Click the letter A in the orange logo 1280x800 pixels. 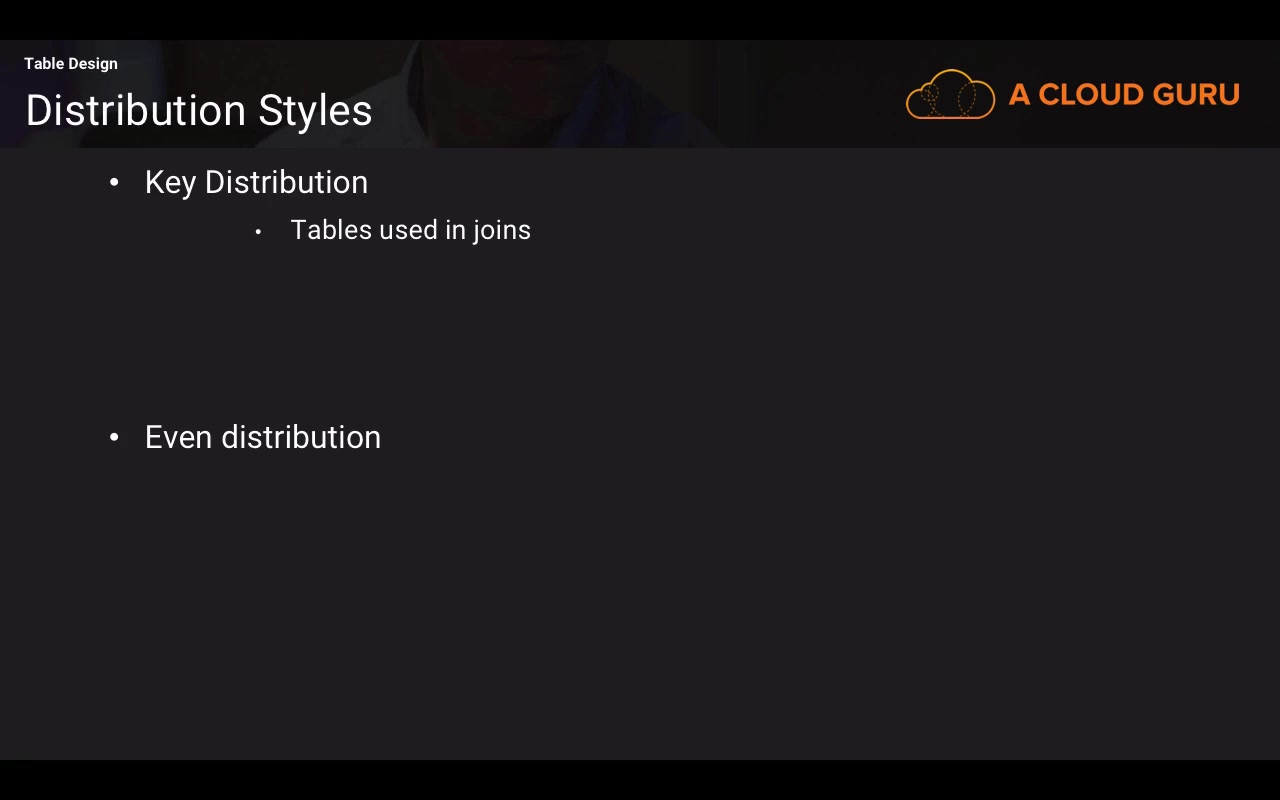(x=1019, y=95)
